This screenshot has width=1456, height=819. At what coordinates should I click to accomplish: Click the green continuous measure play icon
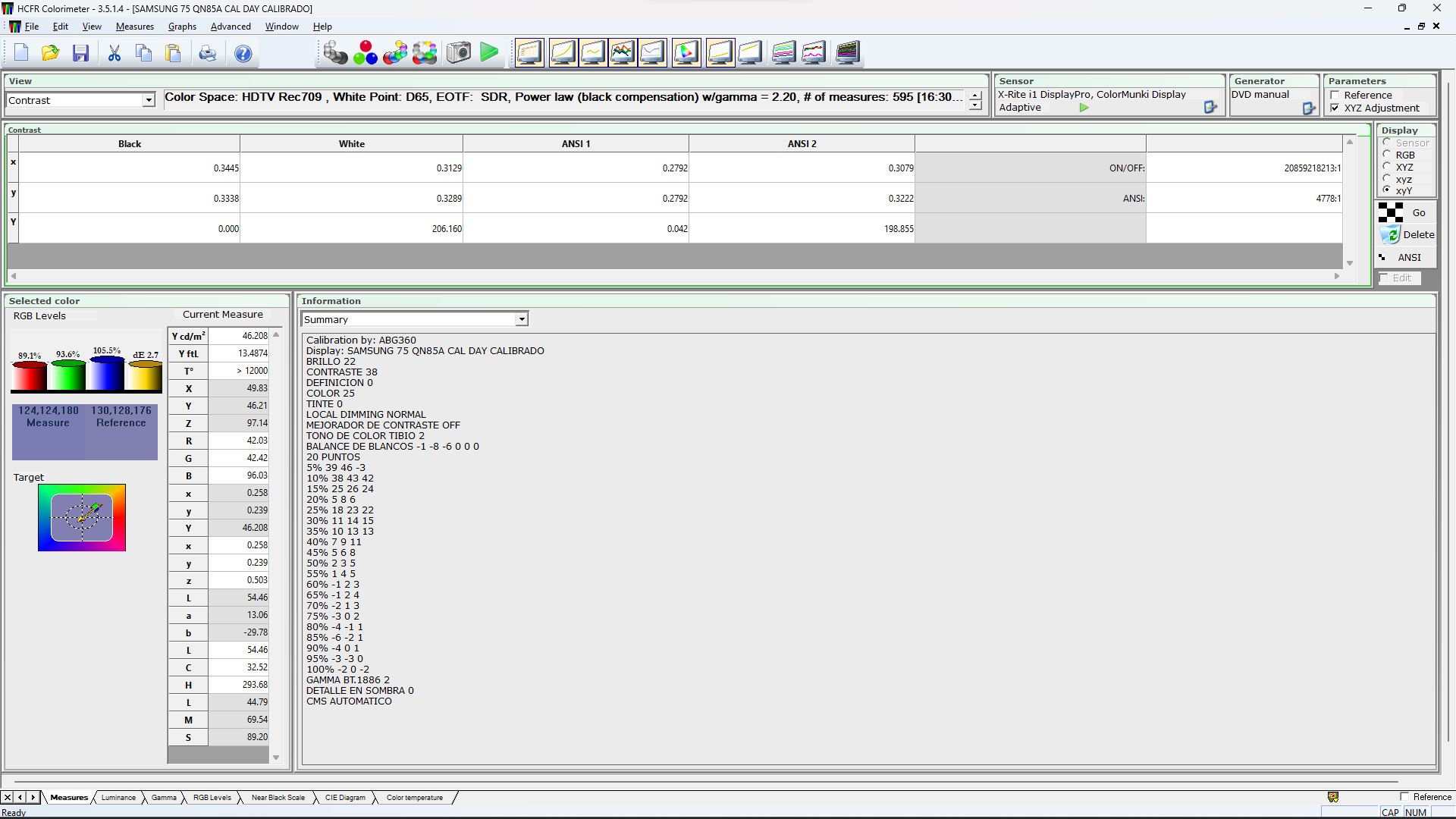pos(489,52)
